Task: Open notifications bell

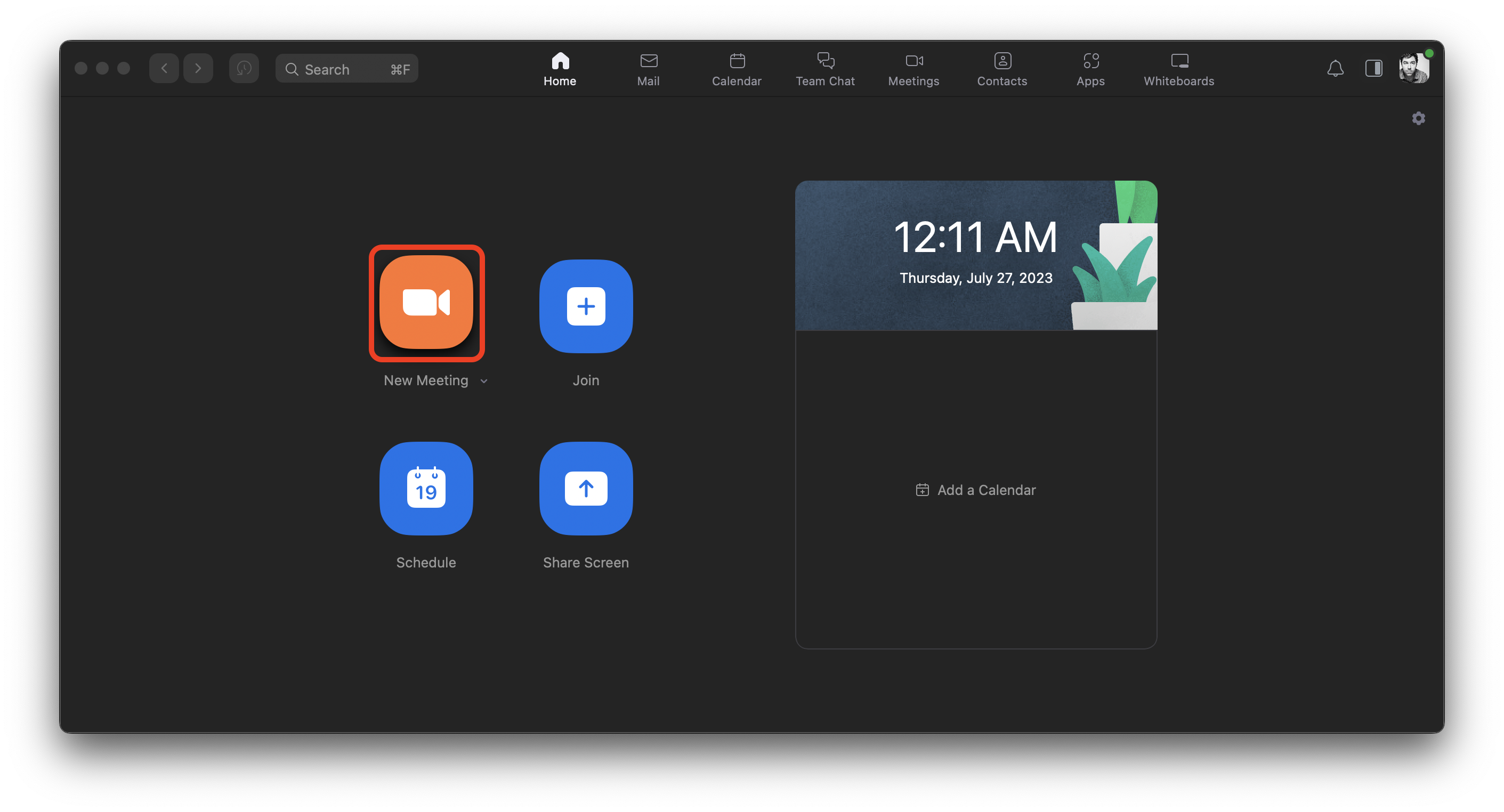Action: coord(1335,68)
